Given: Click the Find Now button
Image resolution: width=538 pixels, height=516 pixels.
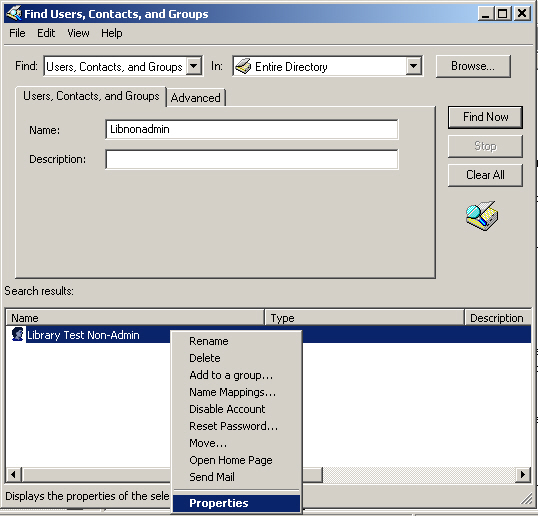Looking at the screenshot, I should coord(485,117).
